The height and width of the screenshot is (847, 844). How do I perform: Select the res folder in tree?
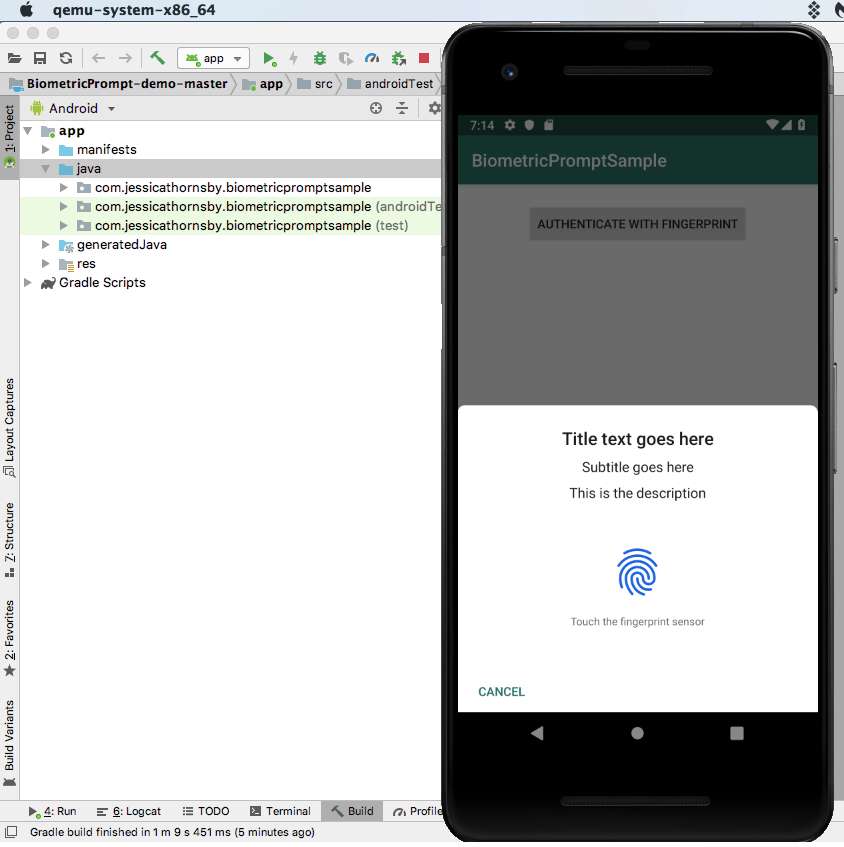click(86, 264)
